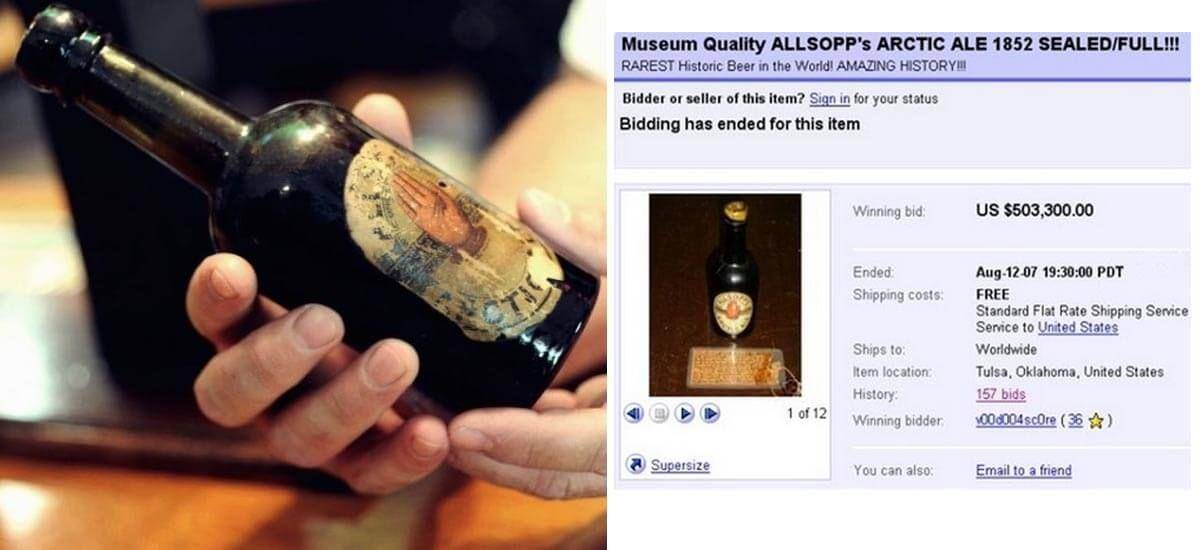Open the feedback score 36 link
This screenshot has width=1200, height=550.
[x=1075, y=421]
